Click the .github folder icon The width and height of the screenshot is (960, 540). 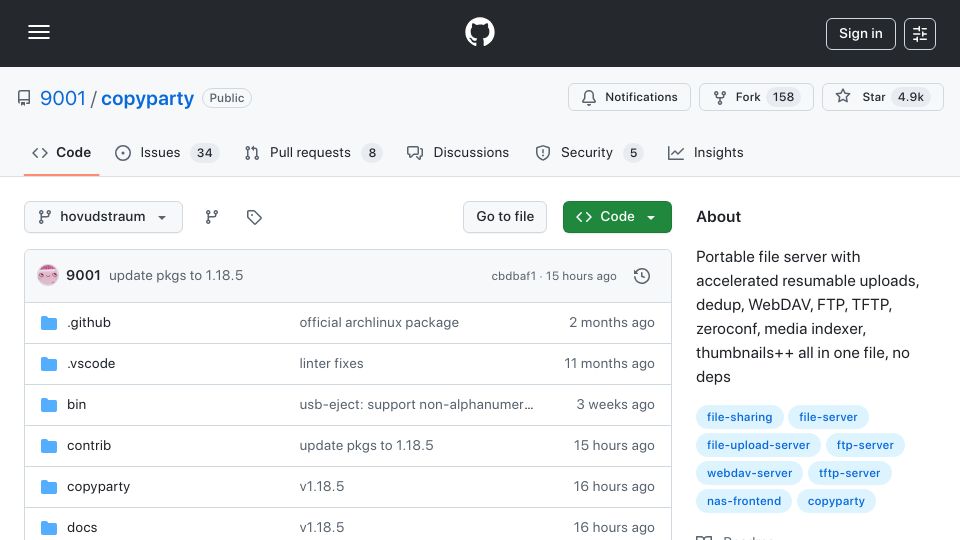[x=49, y=323]
